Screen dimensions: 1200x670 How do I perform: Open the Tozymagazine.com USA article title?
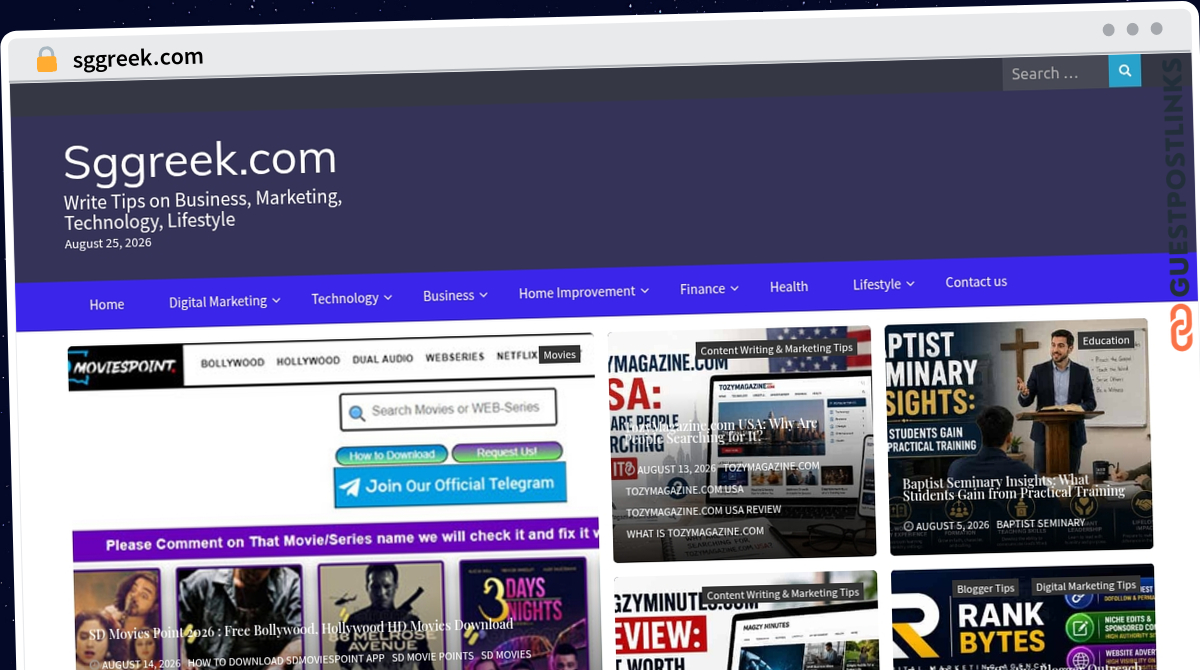[722, 431]
